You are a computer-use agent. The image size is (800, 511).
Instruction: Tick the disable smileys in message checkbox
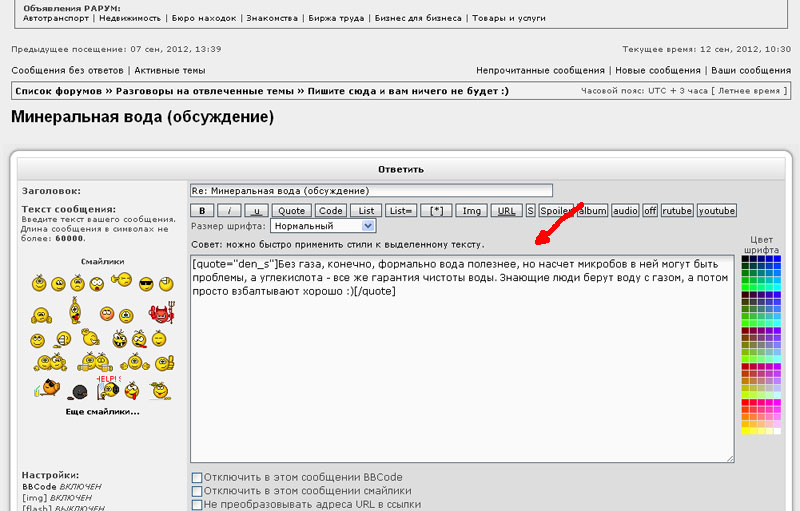tap(197, 491)
